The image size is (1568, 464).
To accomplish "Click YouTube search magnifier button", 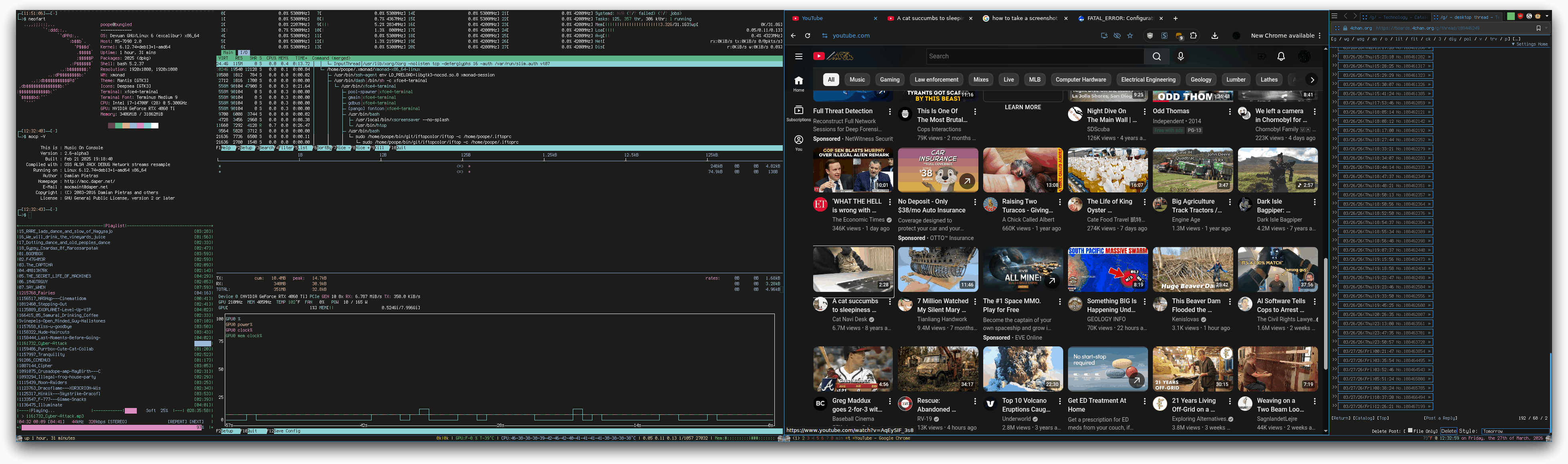I will (x=1156, y=56).
